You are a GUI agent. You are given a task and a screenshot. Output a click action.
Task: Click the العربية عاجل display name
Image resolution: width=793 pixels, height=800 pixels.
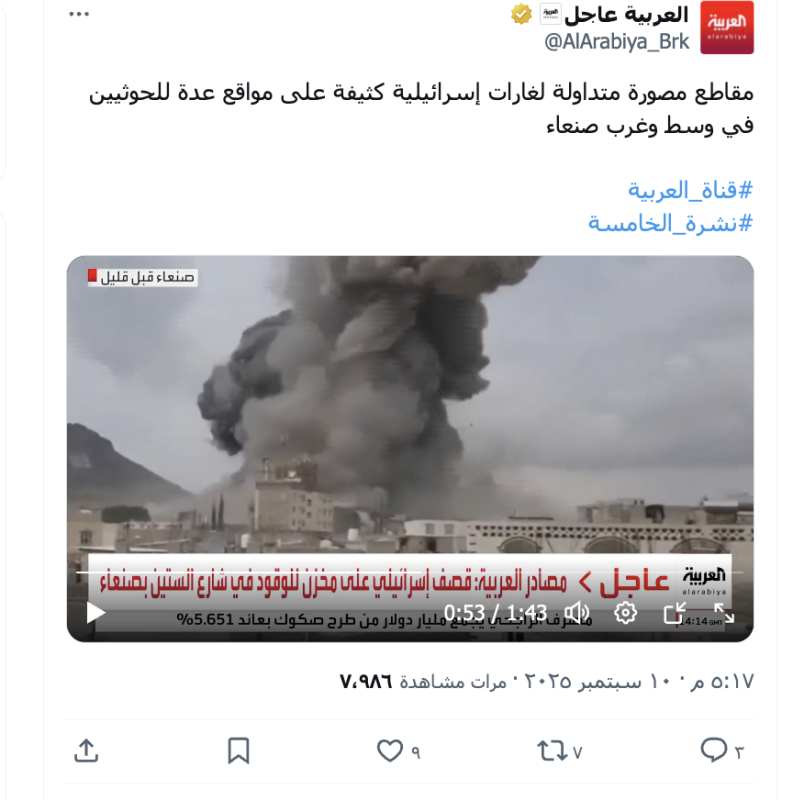click(x=627, y=15)
